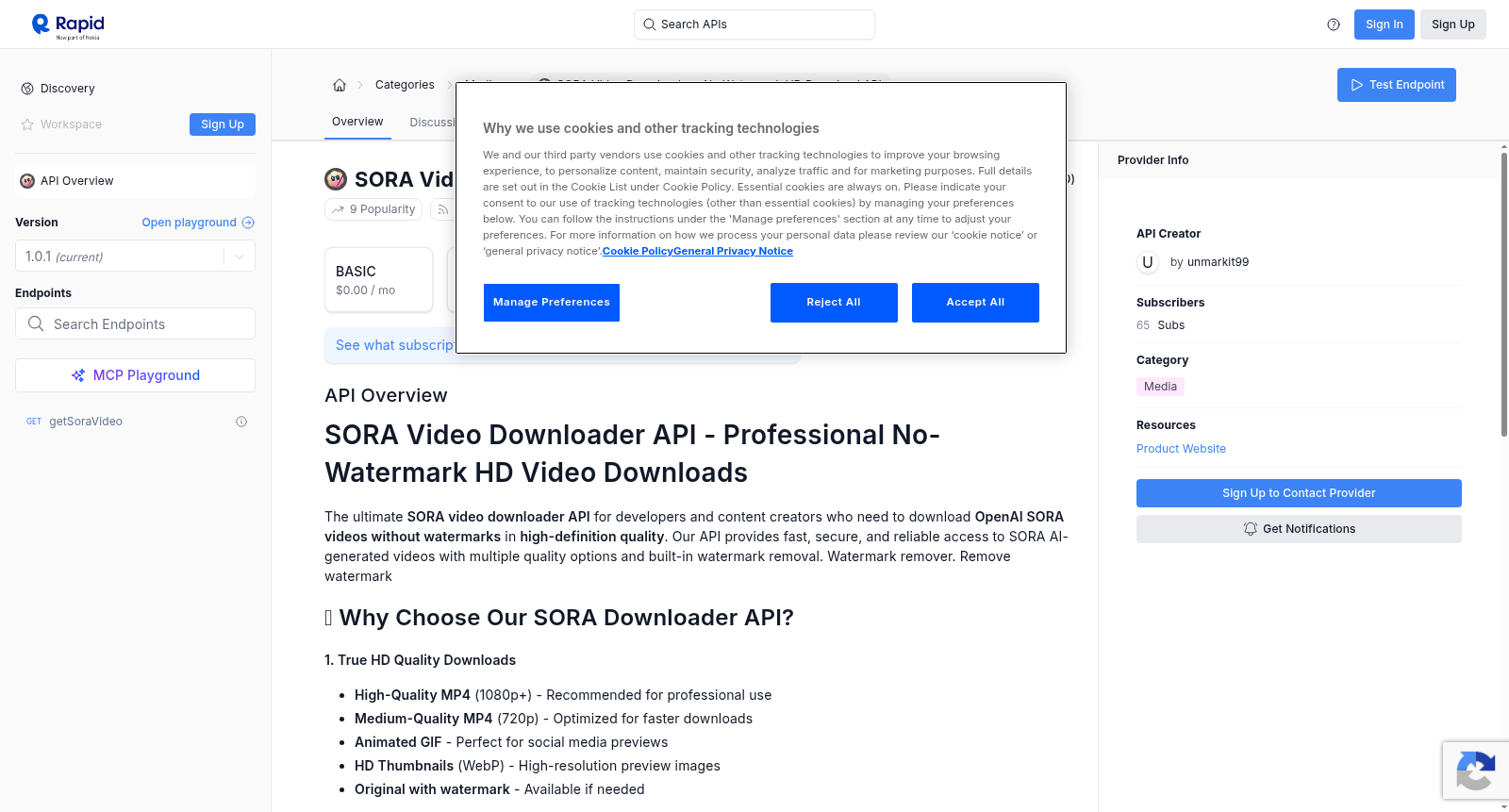Click the 9 Popularity badge

click(x=374, y=209)
